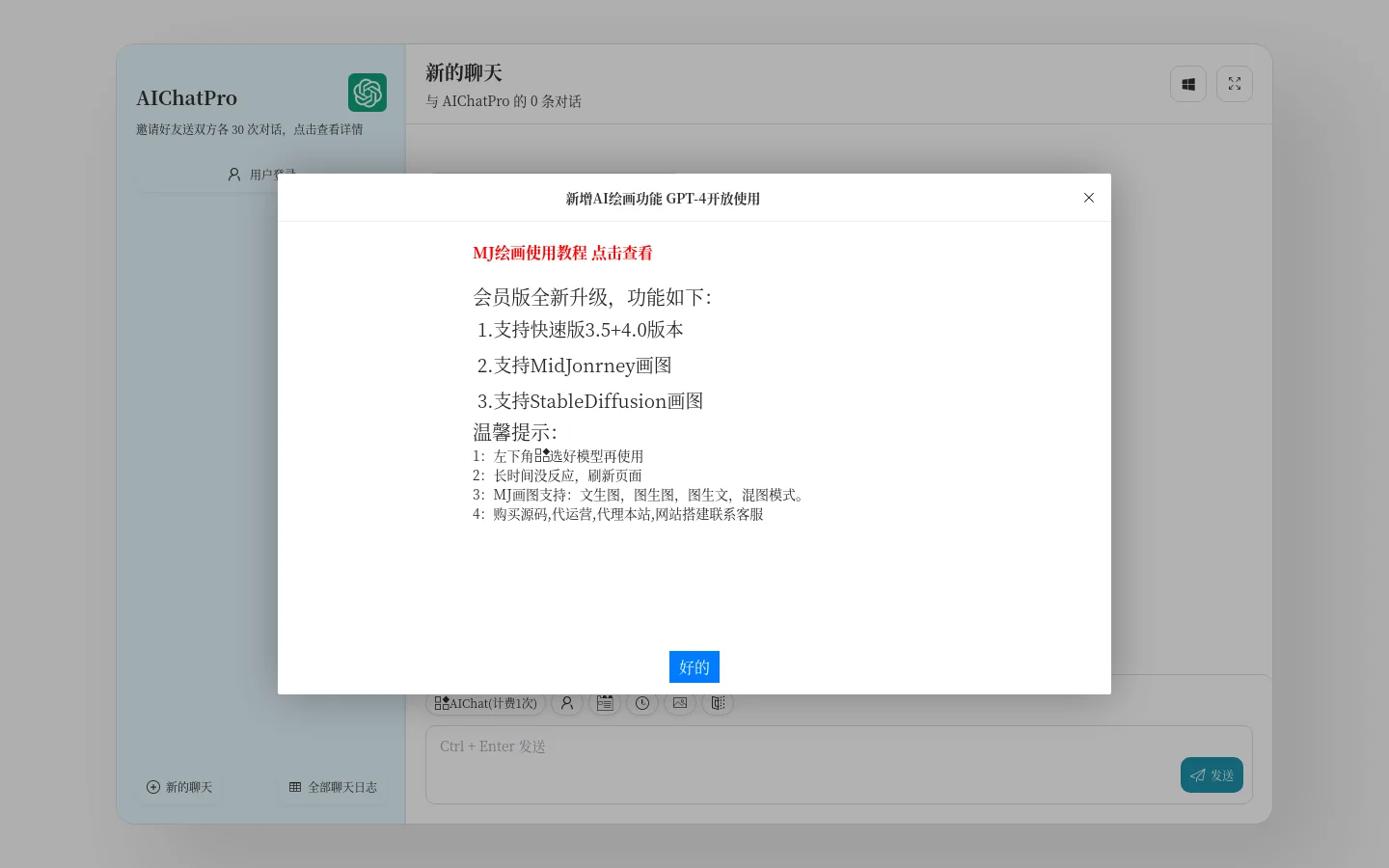Click the ChatGPT logo in the sidebar
The height and width of the screenshot is (868, 1389).
click(368, 93)
